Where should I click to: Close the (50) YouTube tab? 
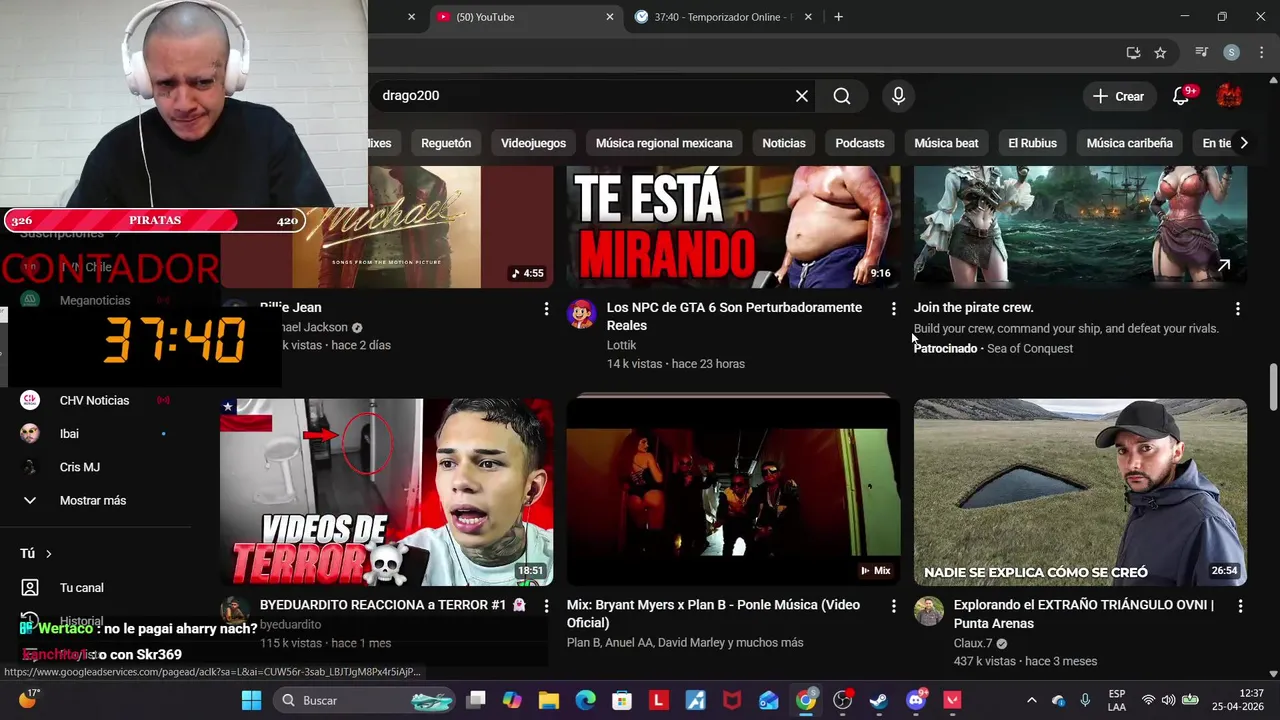(x=609, y=17)
